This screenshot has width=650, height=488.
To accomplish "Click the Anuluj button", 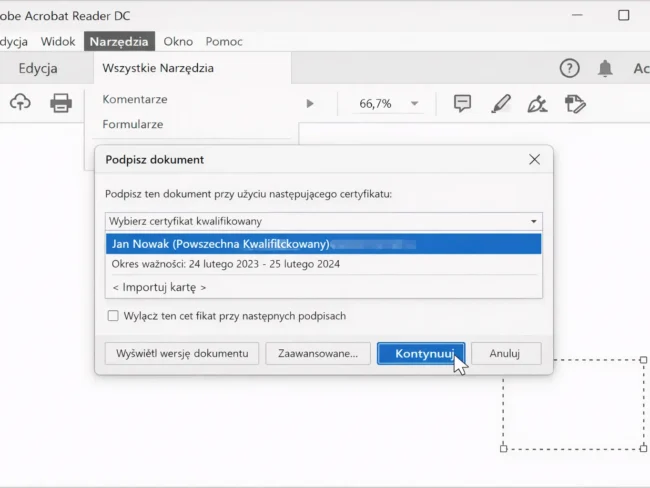I will pos(506,353).
